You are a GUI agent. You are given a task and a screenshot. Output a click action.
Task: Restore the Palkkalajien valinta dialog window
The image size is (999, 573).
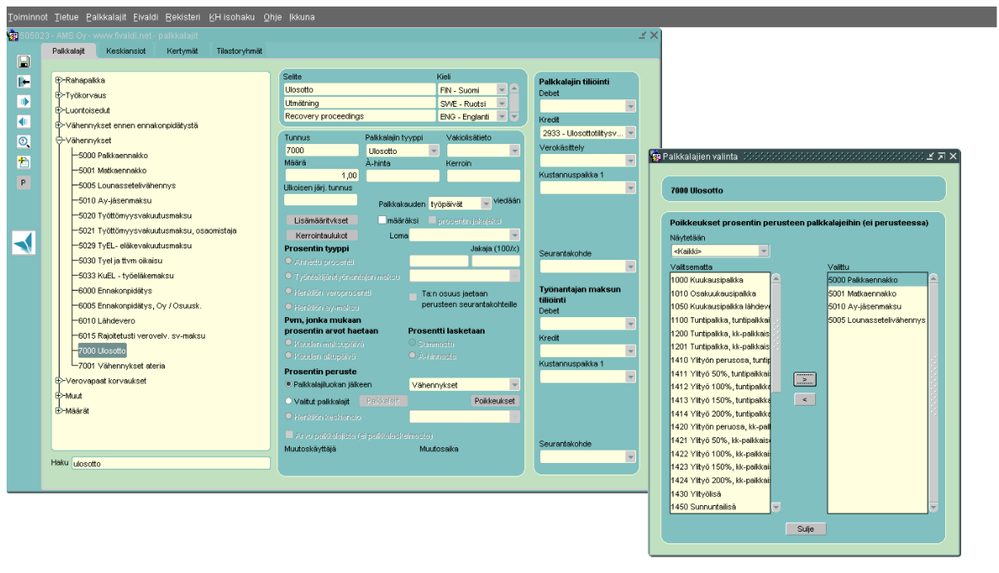942,156
